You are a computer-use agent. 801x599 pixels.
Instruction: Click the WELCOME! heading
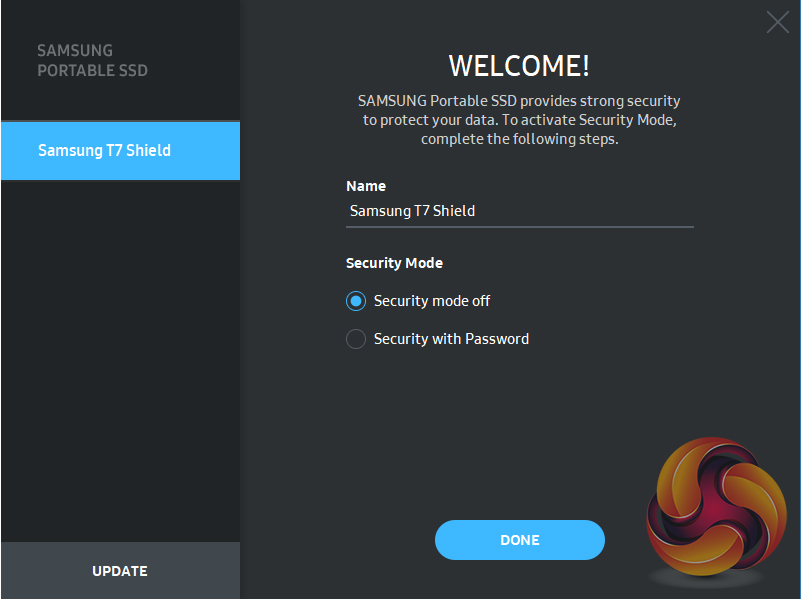(x=519, y=66)
